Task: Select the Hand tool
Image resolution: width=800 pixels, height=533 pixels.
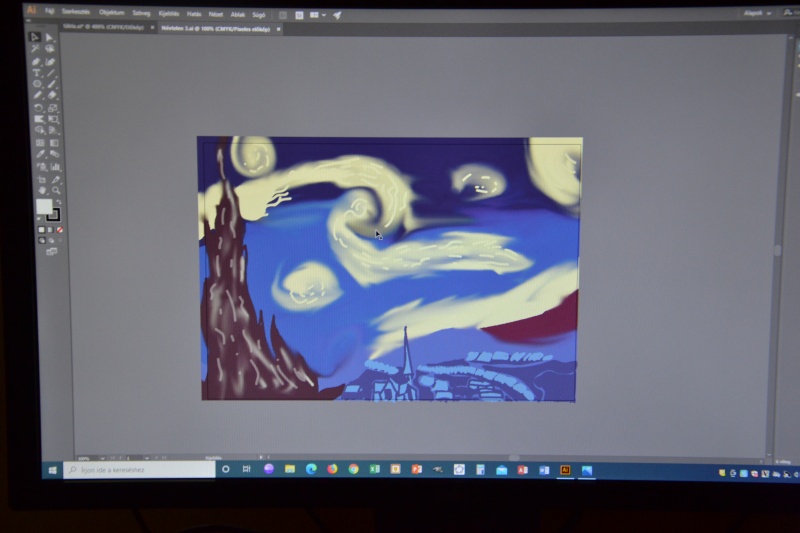Action: [42, 190]
